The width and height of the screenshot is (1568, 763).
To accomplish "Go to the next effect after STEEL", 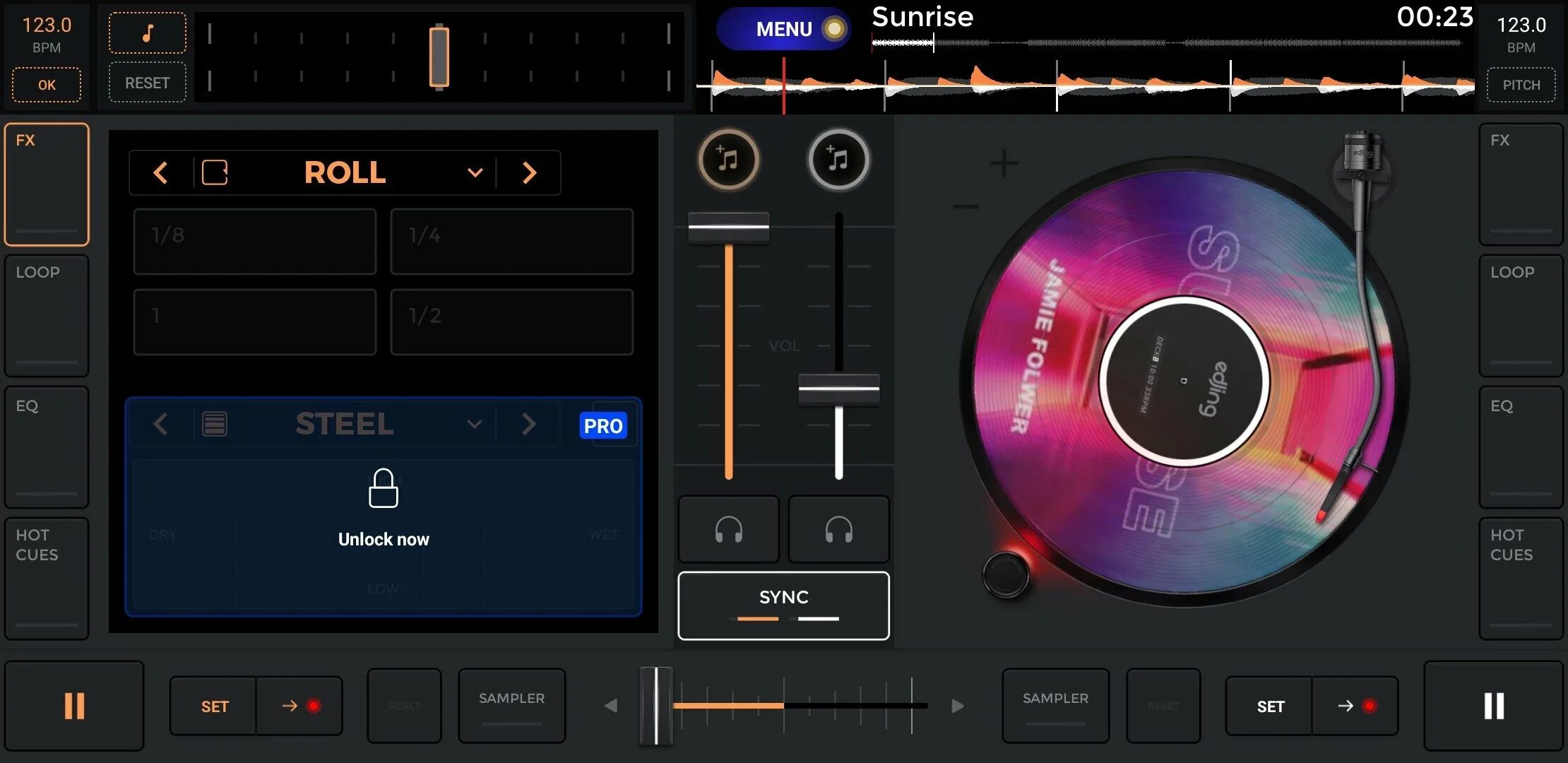I will (x=528, y=424).
